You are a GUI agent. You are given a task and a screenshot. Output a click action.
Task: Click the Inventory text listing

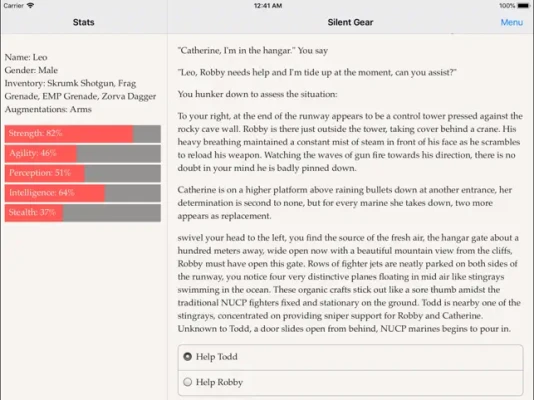coord(80,90)
